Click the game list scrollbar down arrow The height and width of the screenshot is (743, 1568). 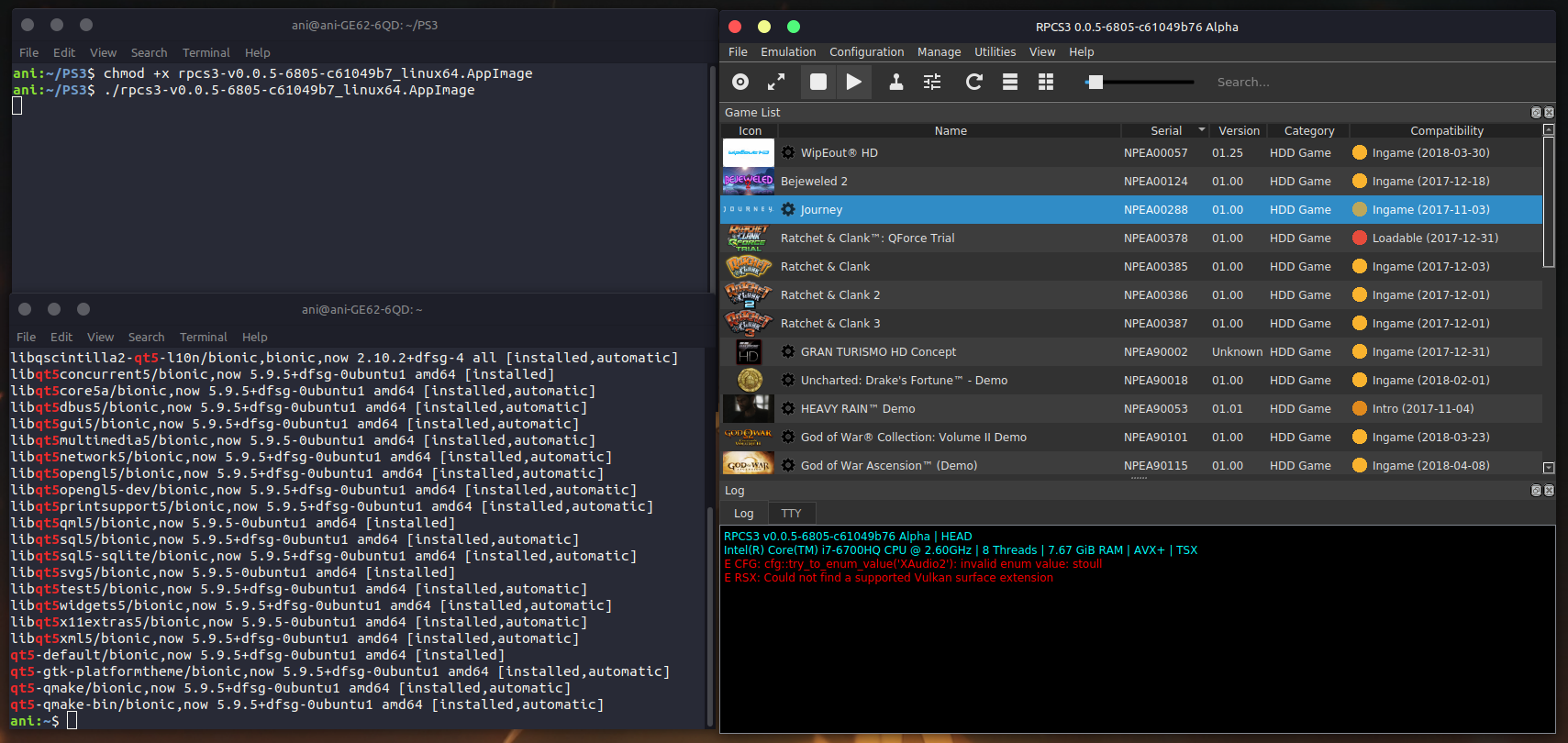pyautogui.click(x=1549, y=468)
